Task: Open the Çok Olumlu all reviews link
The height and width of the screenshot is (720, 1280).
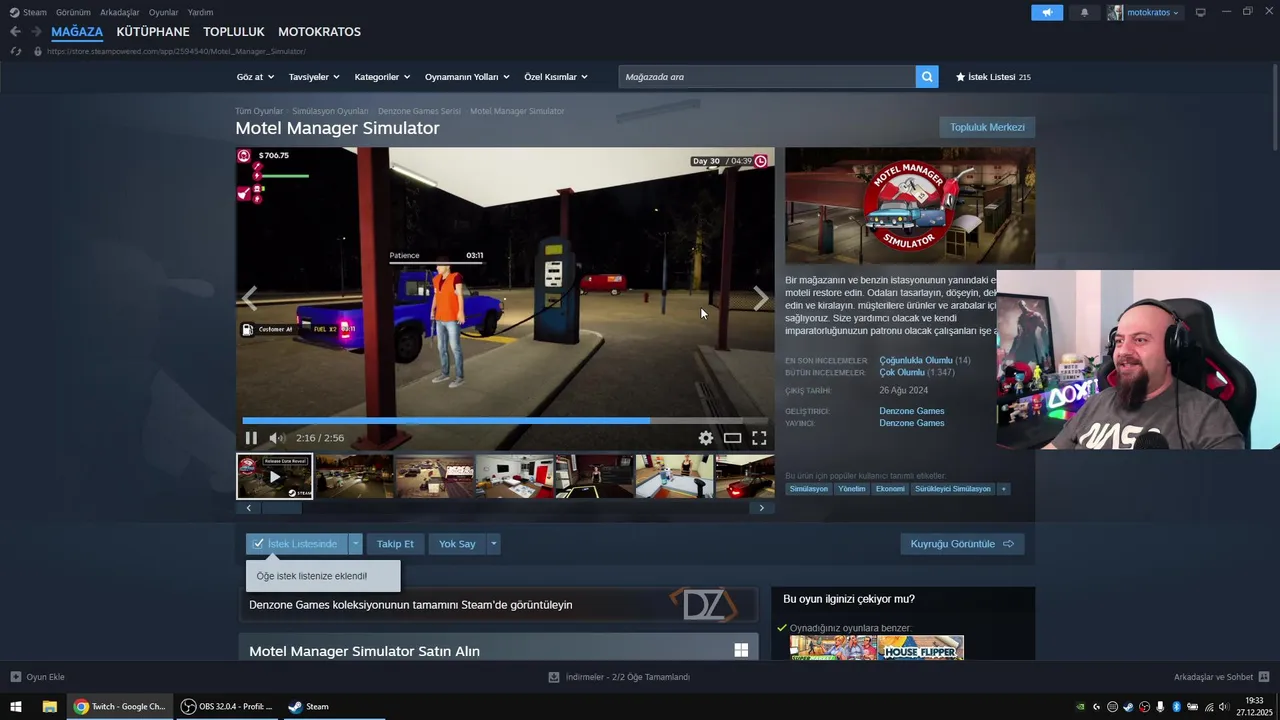Action: [x=902, y=372]
